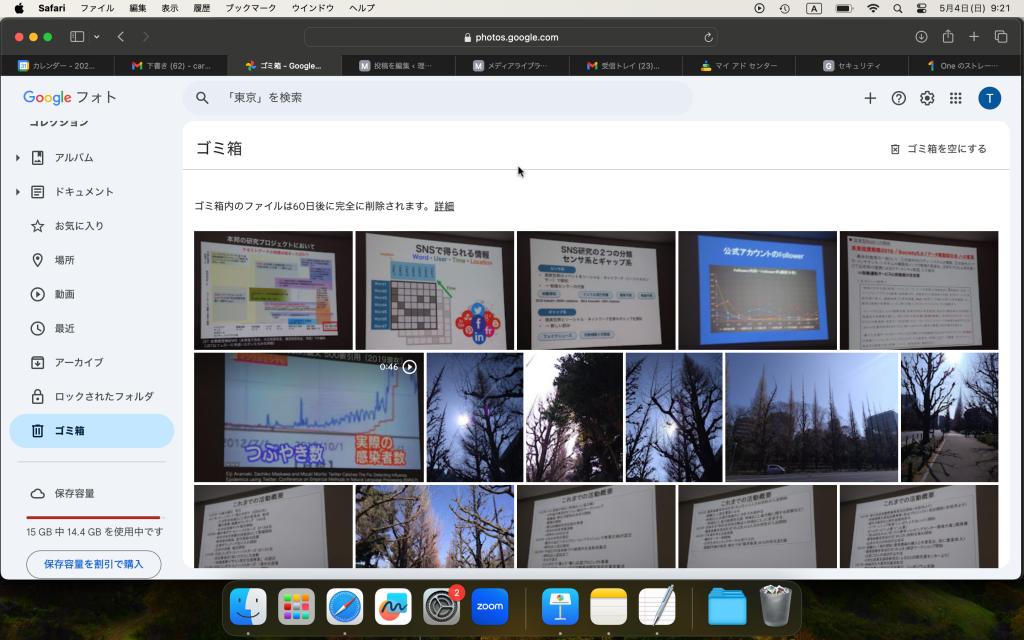The height and width of the screenshot is (640, 1024).
Task: Open お気に入り favorites in the sidebar
Action: (x=91, y=226)
